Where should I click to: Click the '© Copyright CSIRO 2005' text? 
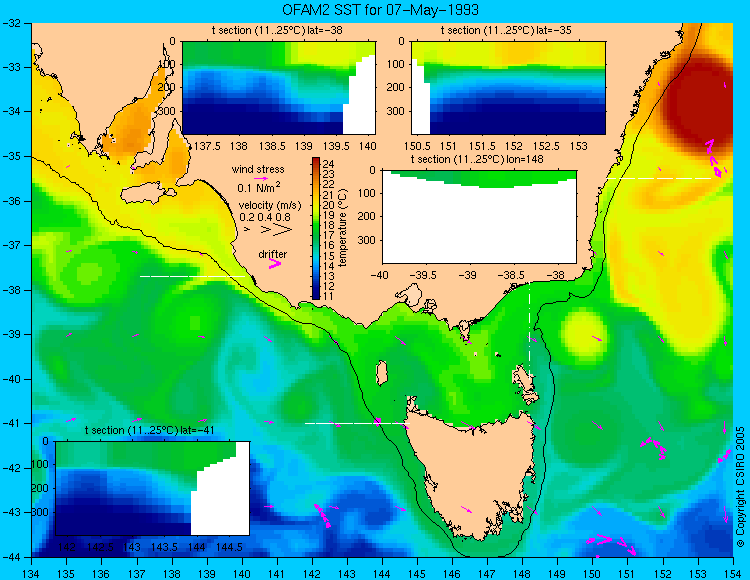pos(740,487)
